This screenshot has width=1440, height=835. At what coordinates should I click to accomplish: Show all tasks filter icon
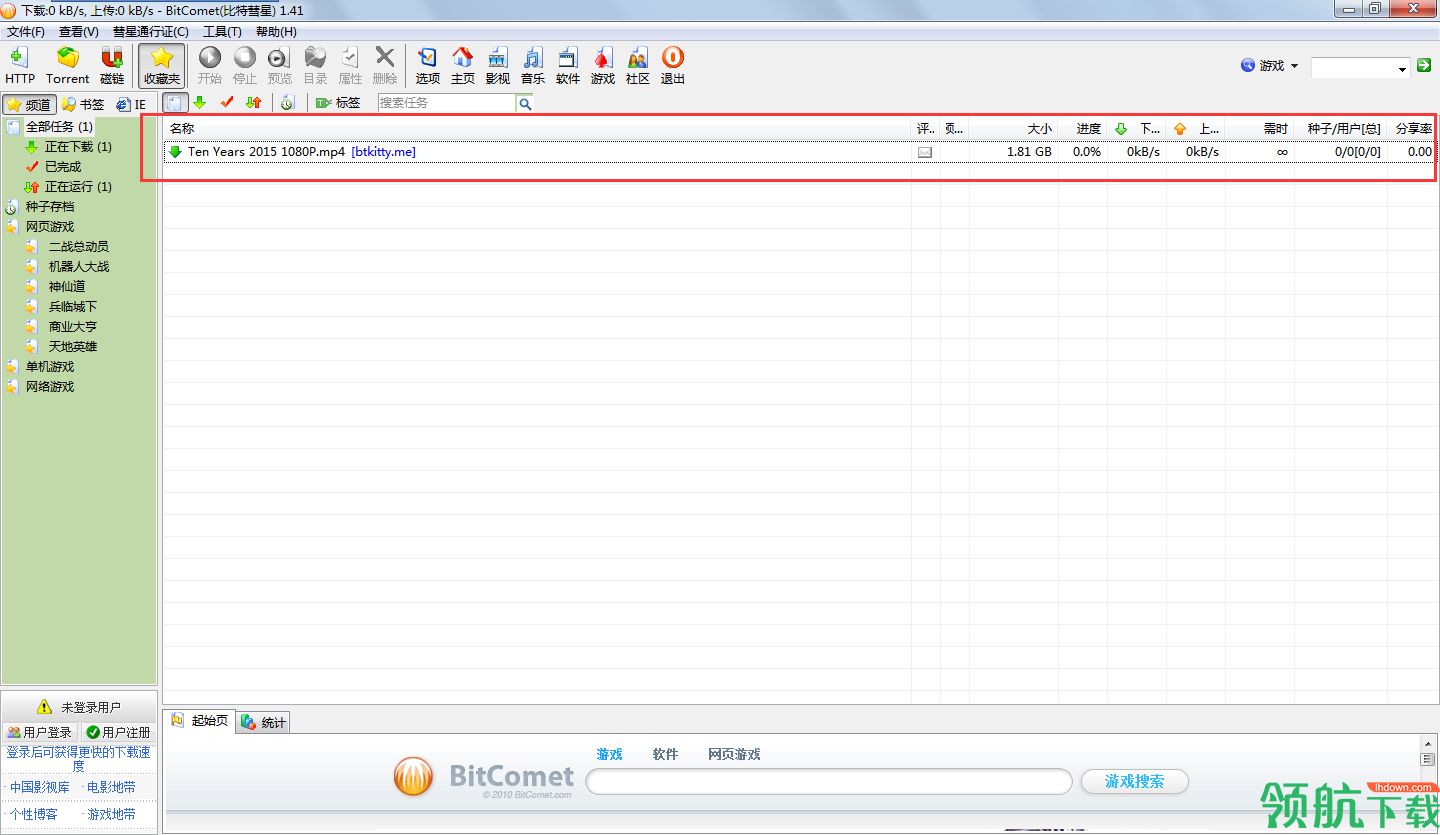[x=175, y=103]
